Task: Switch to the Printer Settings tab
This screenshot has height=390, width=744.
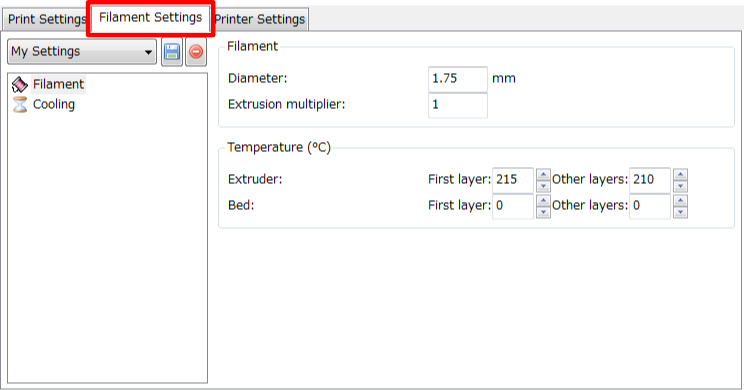Action: (x=260, y=19)
